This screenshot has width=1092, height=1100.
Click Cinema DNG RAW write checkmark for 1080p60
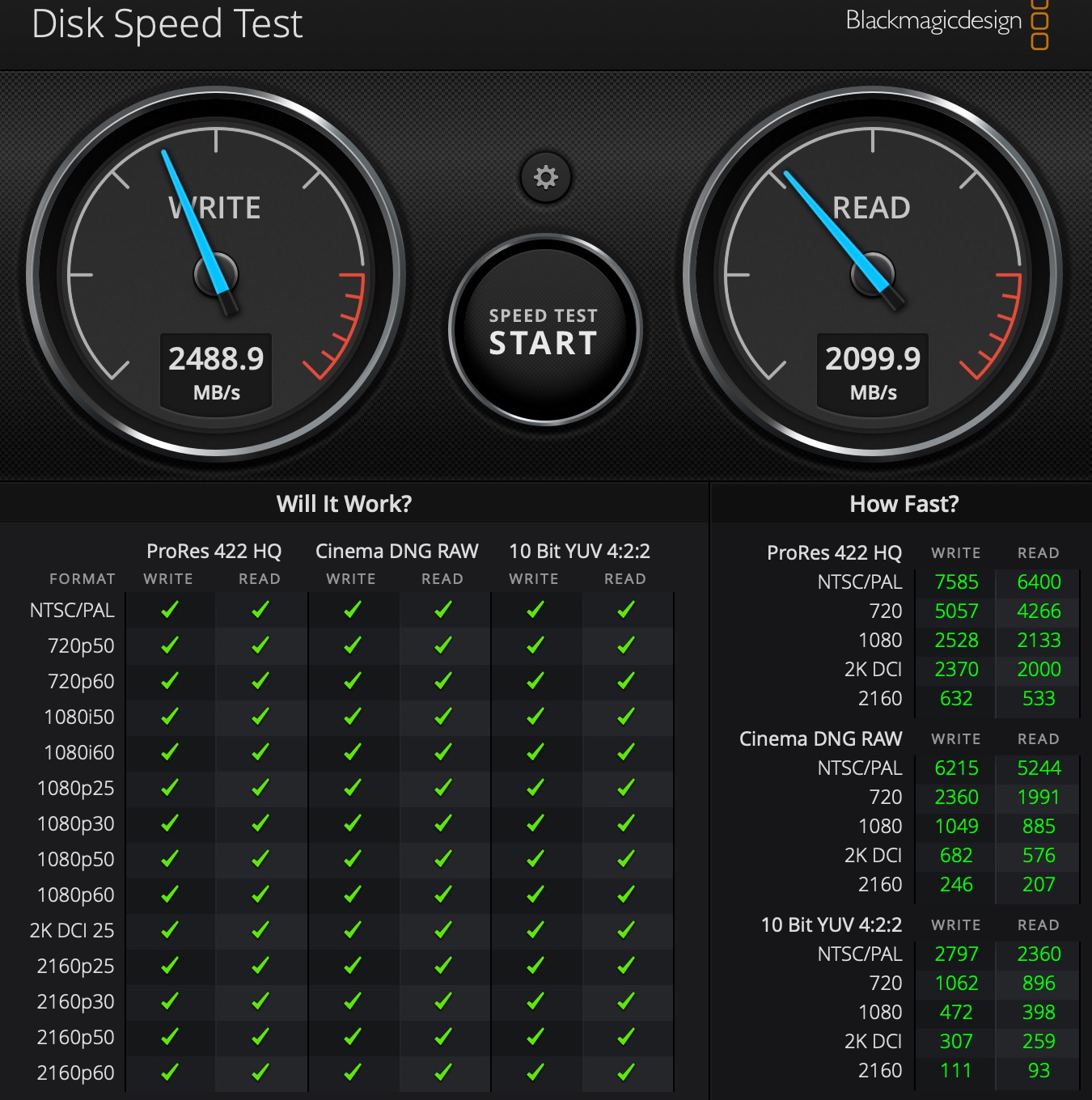coord(353,895)
